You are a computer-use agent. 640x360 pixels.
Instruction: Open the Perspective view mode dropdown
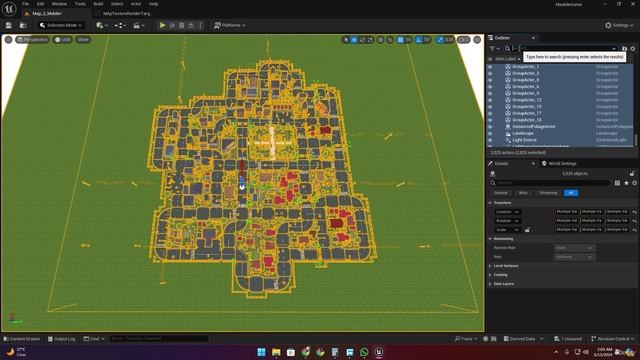point(33,40)
